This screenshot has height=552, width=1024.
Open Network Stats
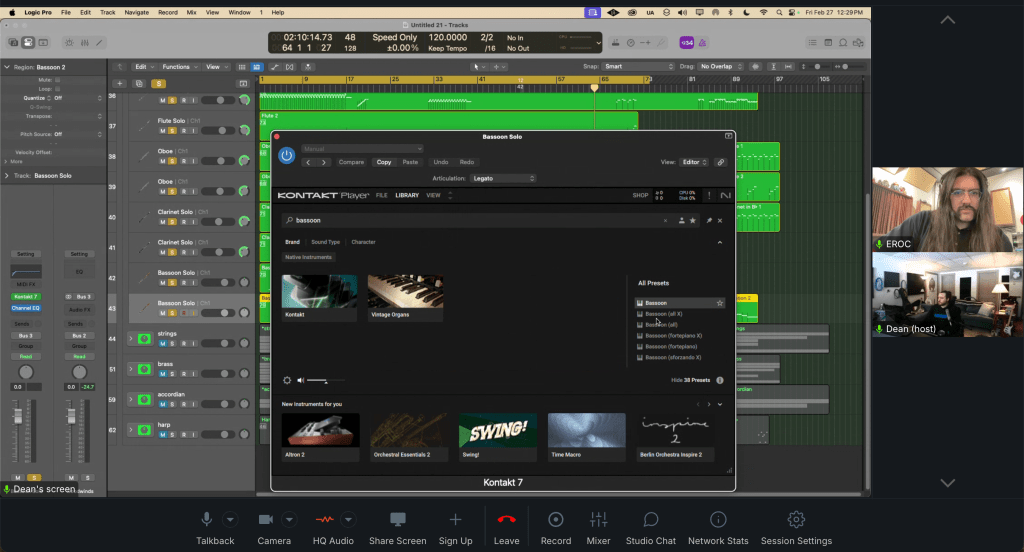click(718, 520)
